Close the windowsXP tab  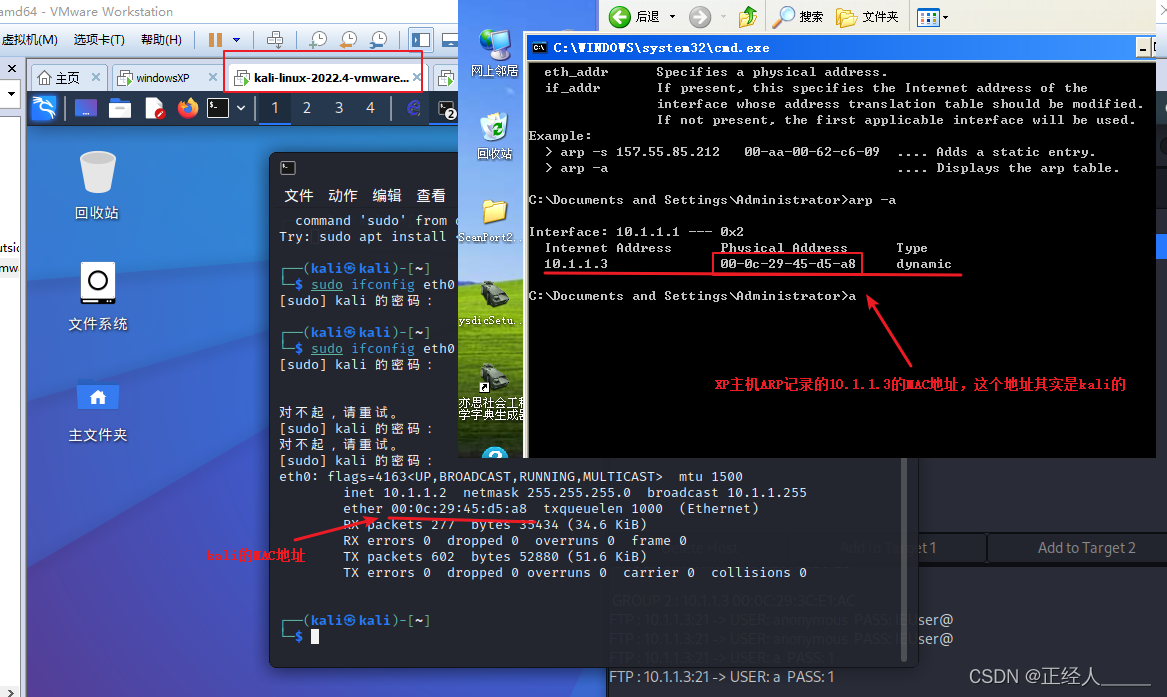click(x=213, y=77)
